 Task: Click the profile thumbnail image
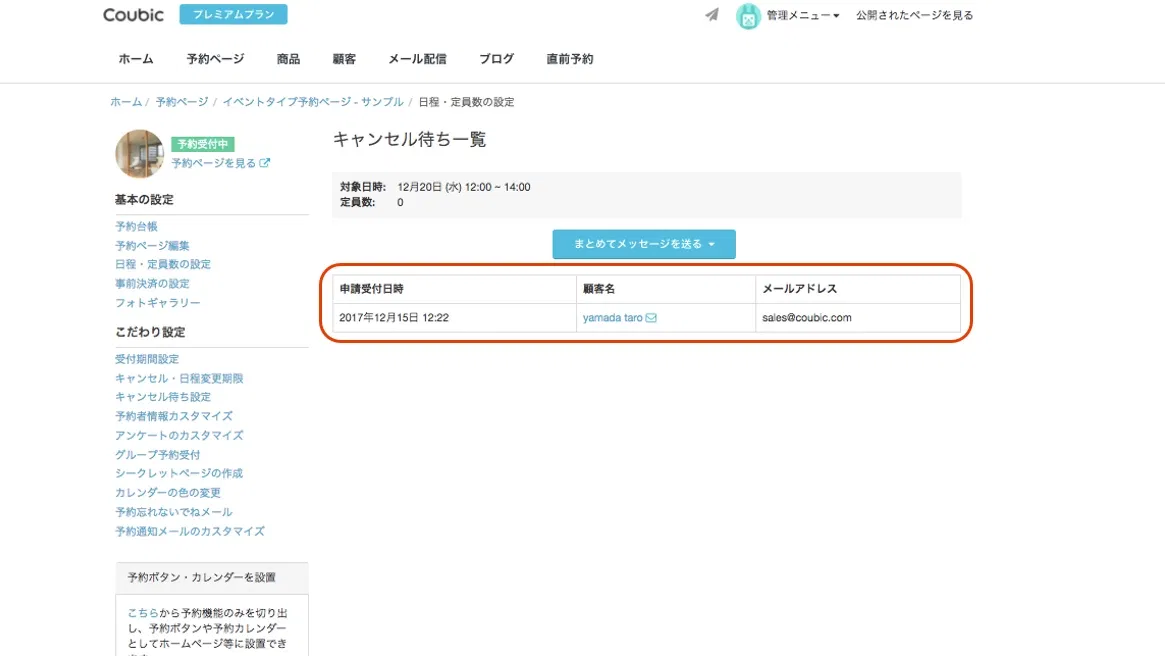point(139,153)
